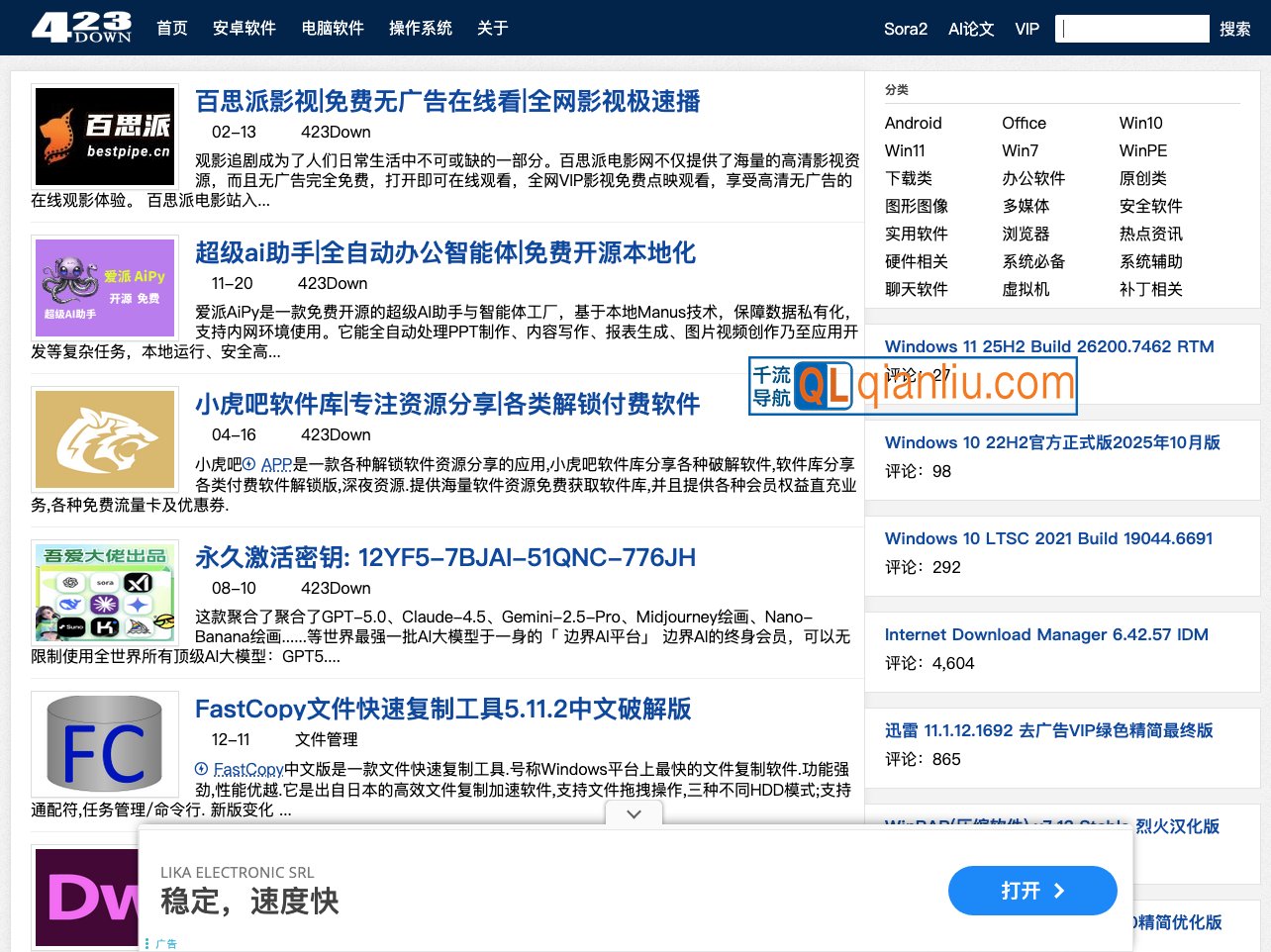Click the FastCopy FC application icon
The image size is (1271, 952).
click(x=104, y=744)
